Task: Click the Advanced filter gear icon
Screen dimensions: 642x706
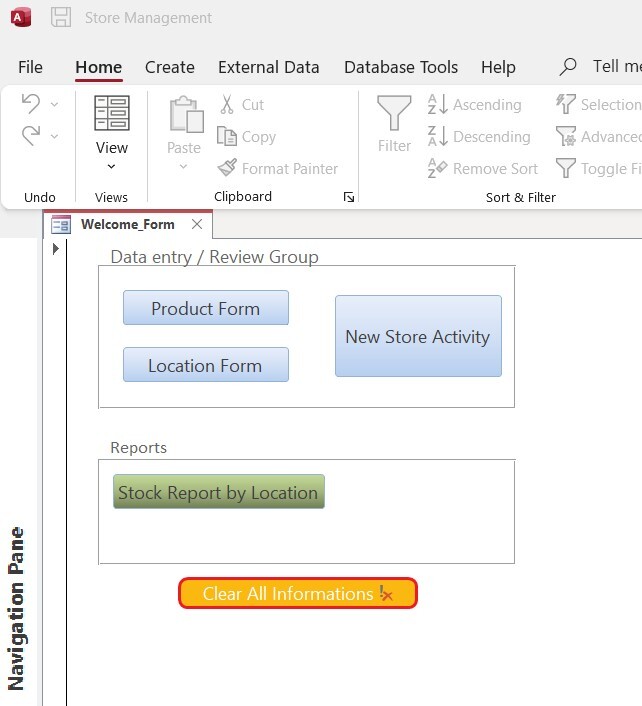Action: (x=565, y=136)
